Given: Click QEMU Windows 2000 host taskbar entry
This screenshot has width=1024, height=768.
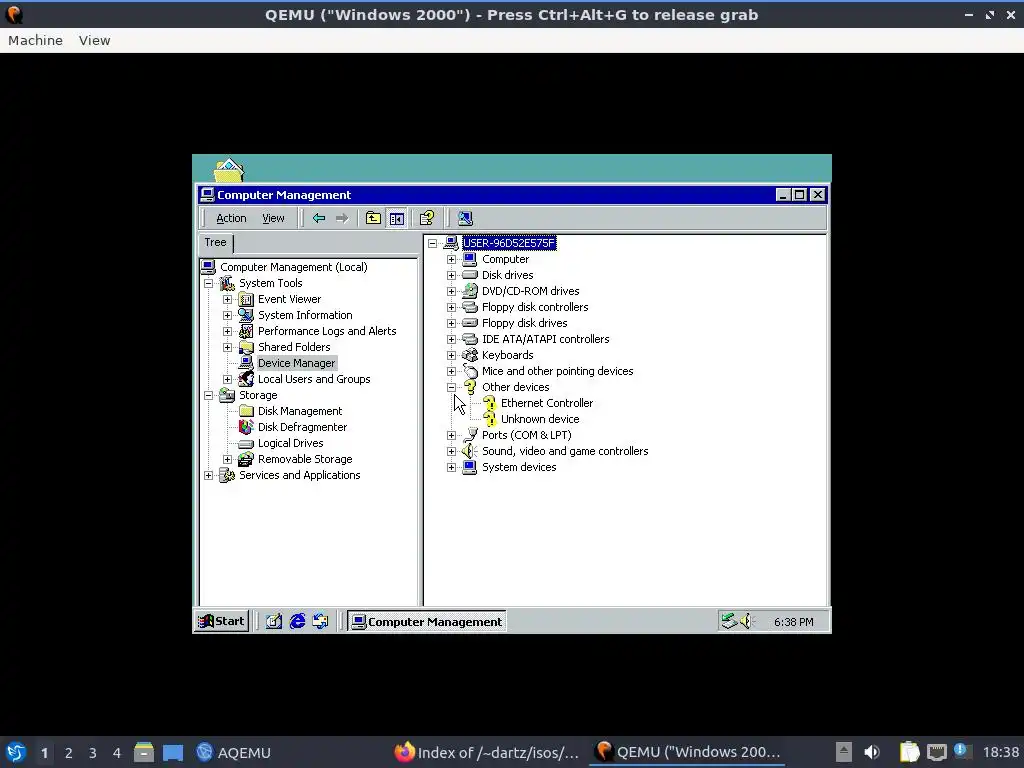Looking at the screenshot, I should pos(688,752).
